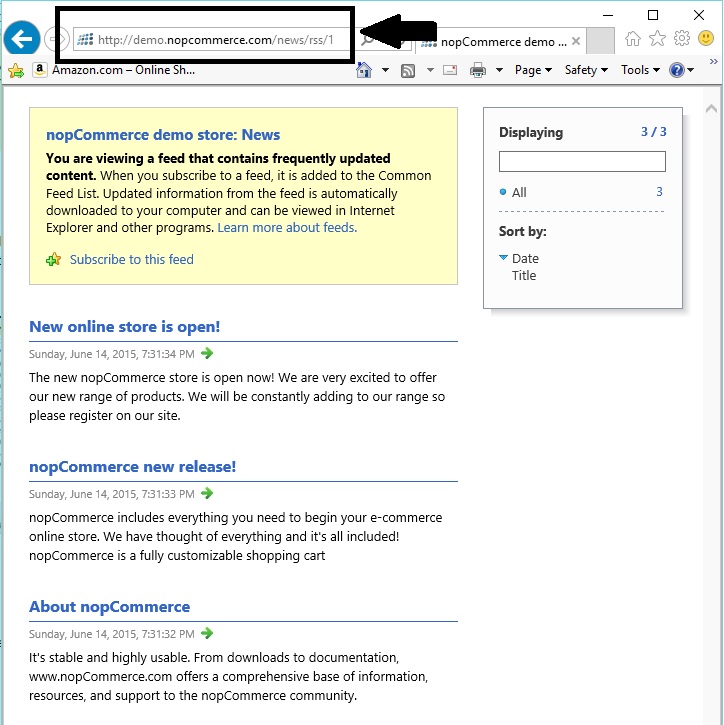Click Subscribe to this feed

coord(131,259)
